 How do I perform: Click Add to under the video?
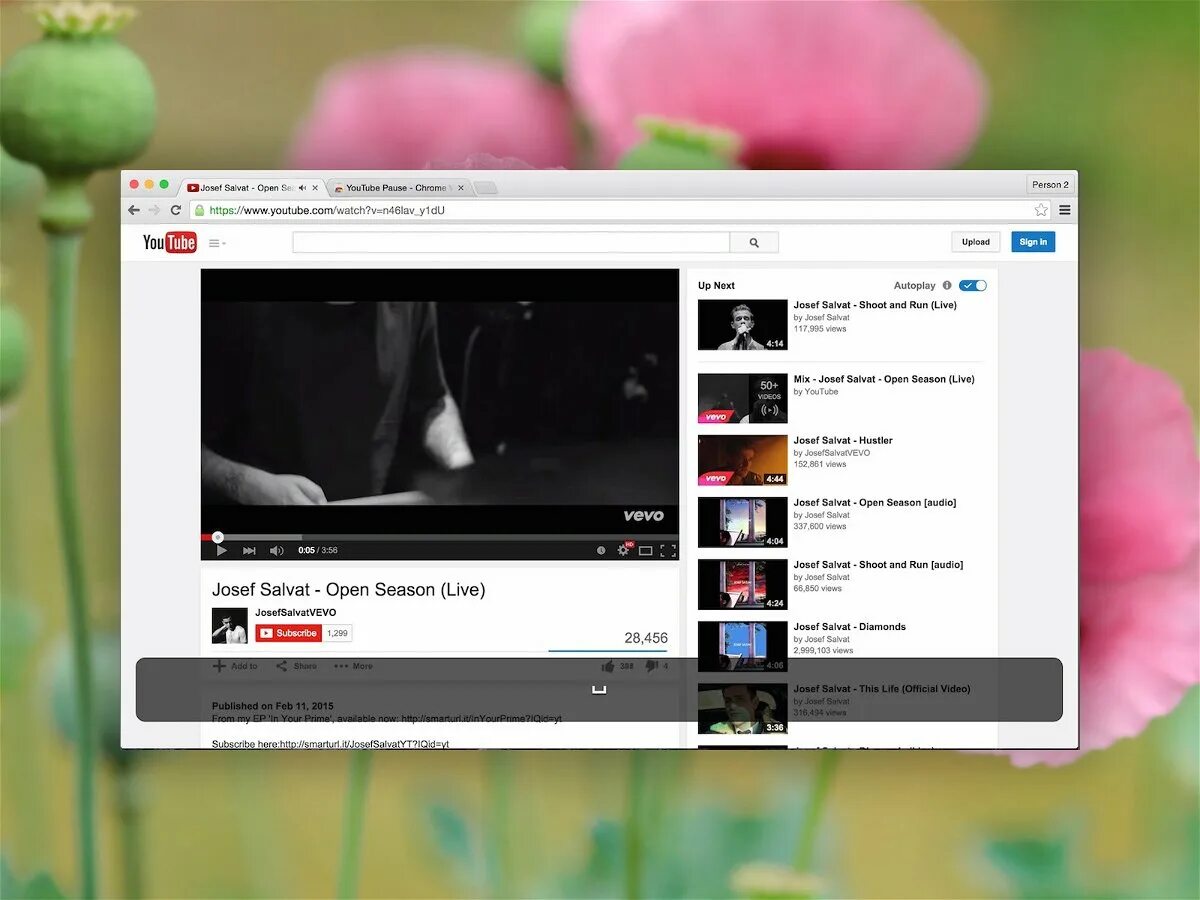pos(235,666)
